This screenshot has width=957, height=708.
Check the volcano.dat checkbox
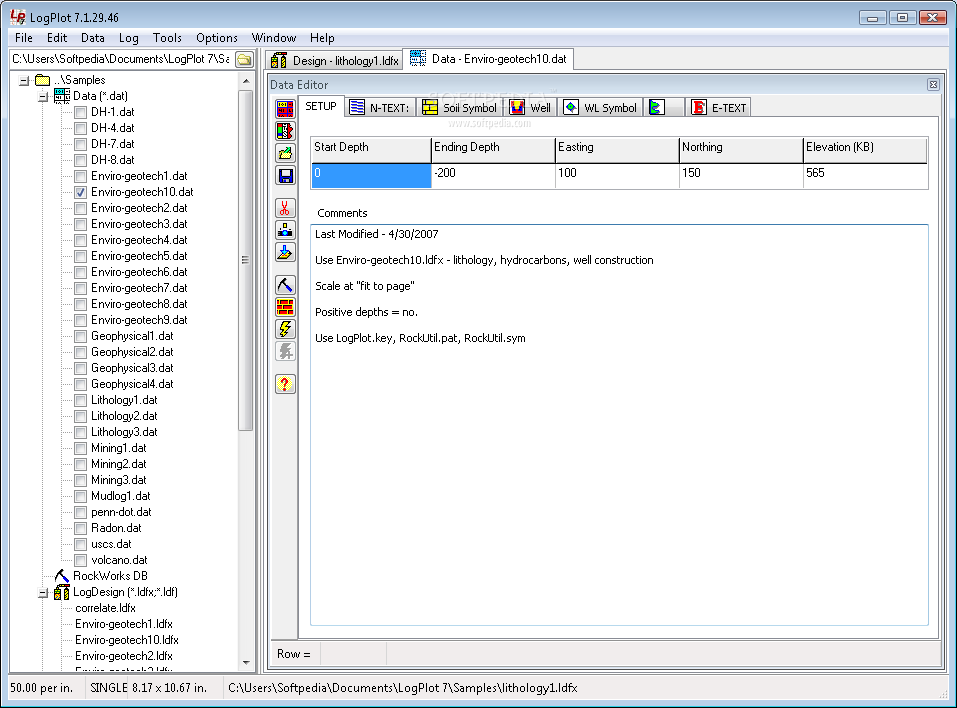[81, 560]
